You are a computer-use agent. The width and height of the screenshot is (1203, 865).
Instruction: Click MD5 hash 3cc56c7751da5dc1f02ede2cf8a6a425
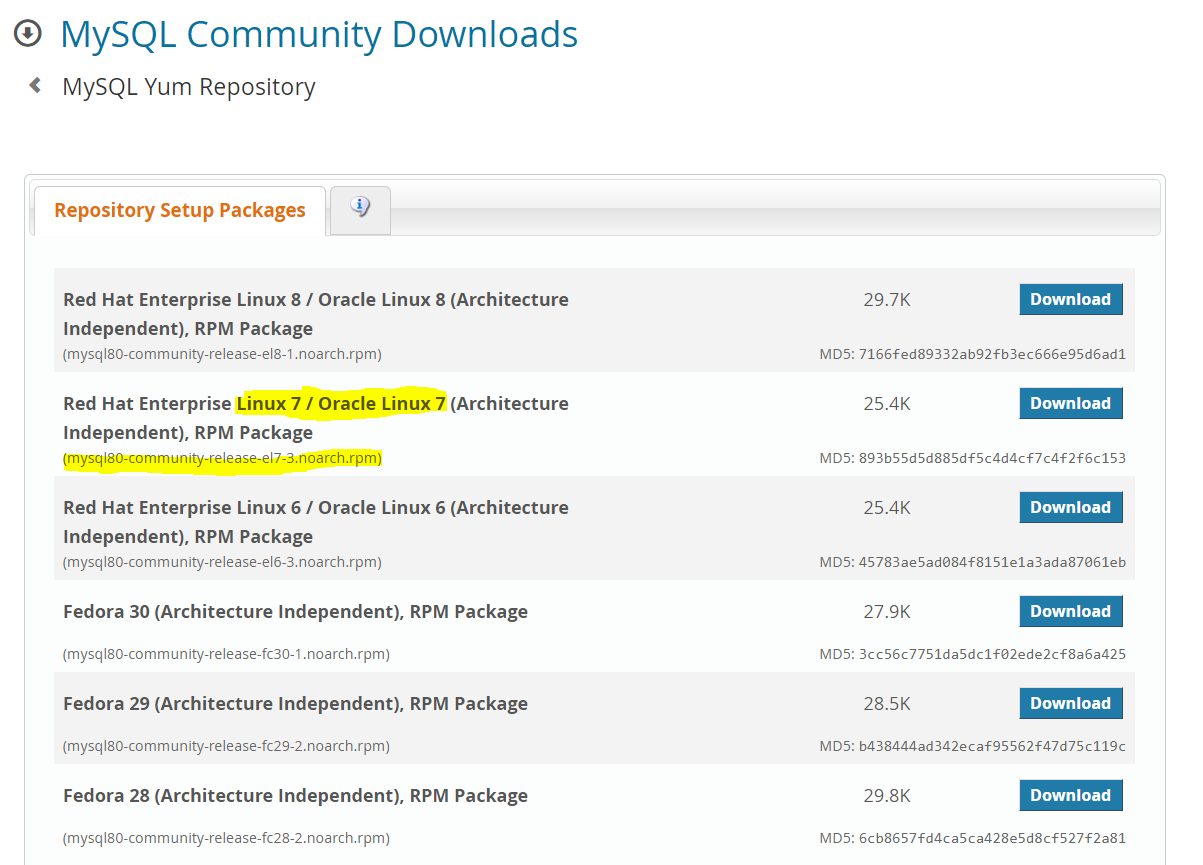point(992,654)
